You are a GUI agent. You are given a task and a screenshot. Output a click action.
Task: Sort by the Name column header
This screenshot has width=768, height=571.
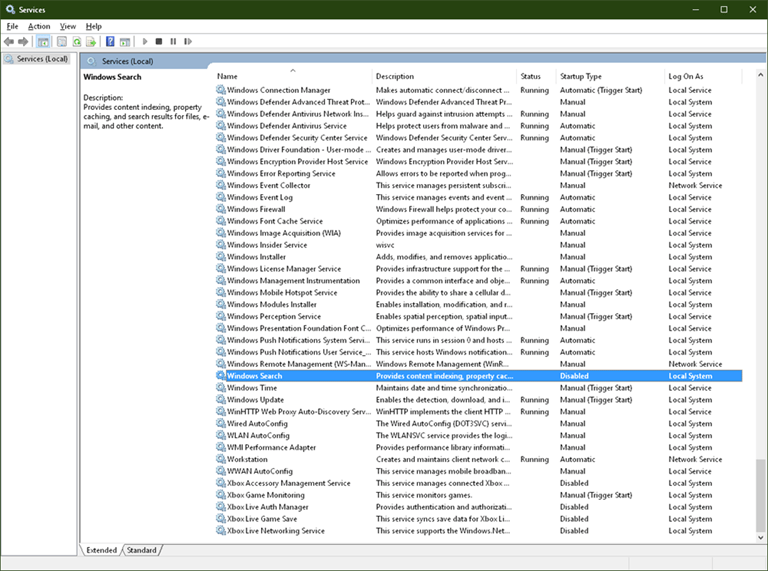tap(293, 76)
